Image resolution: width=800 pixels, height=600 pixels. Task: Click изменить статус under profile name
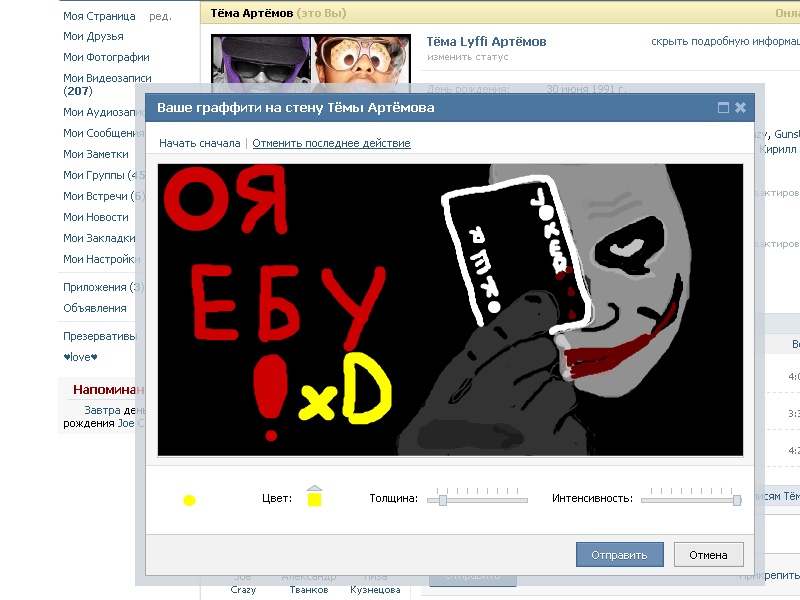click(468, 57)
